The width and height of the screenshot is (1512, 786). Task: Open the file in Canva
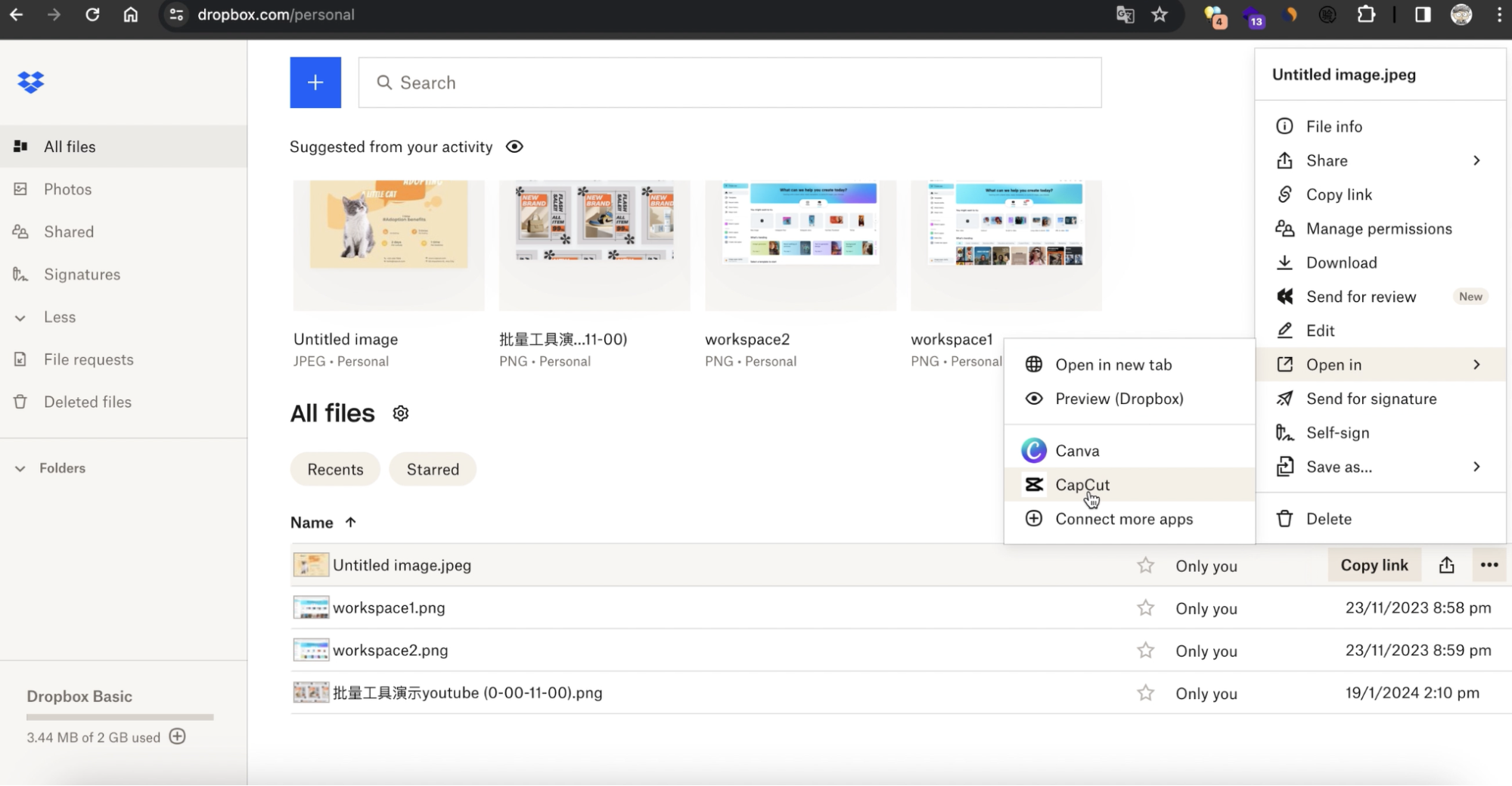(1077, 450)
